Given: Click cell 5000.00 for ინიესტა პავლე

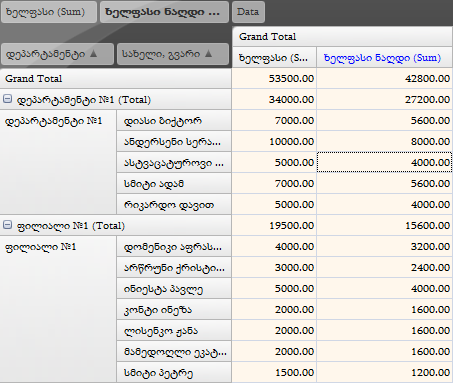Looking at the screenshot, I should pos(274,288).
